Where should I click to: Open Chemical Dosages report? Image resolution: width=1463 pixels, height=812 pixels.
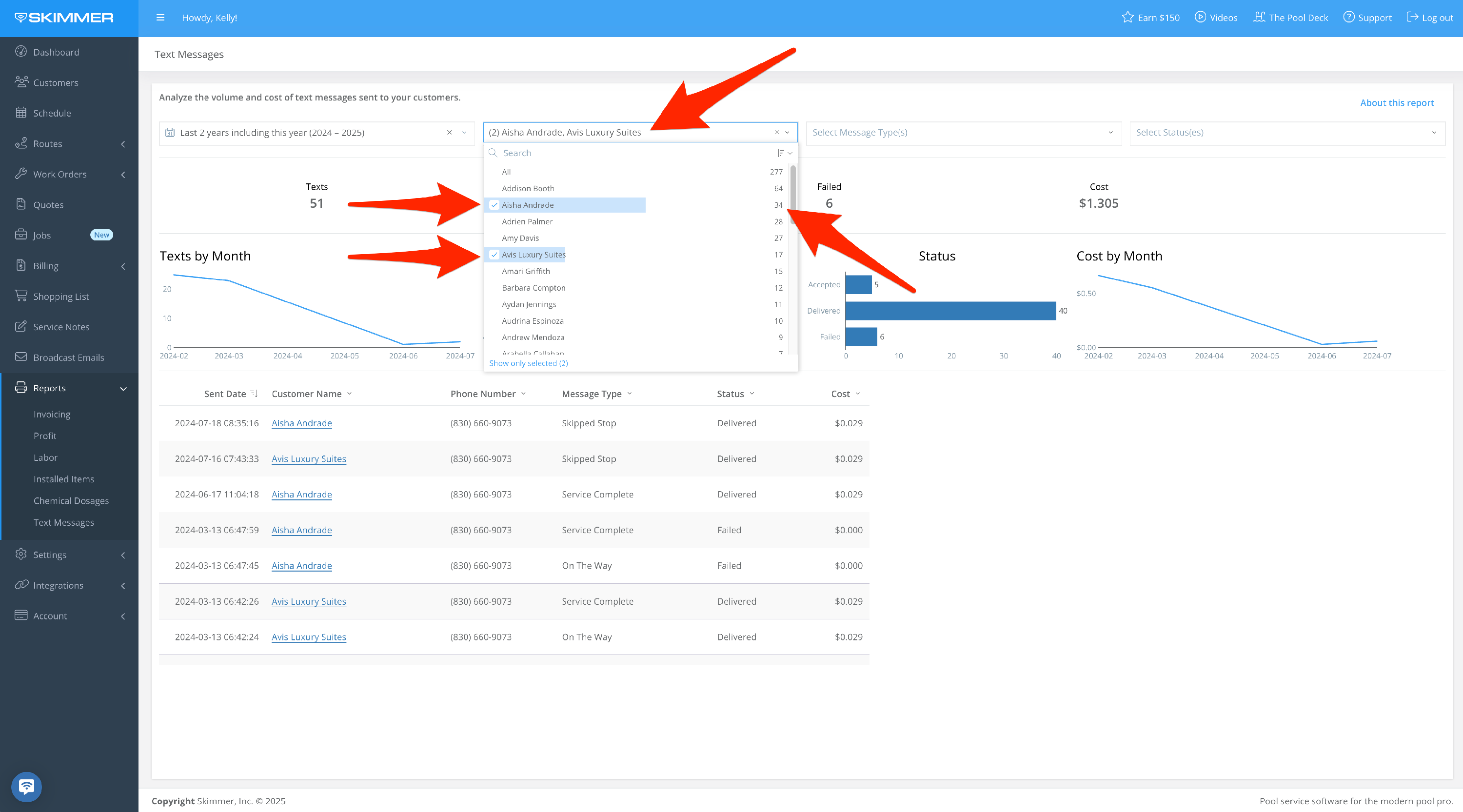pyautogui.click(x=71, y=500)
